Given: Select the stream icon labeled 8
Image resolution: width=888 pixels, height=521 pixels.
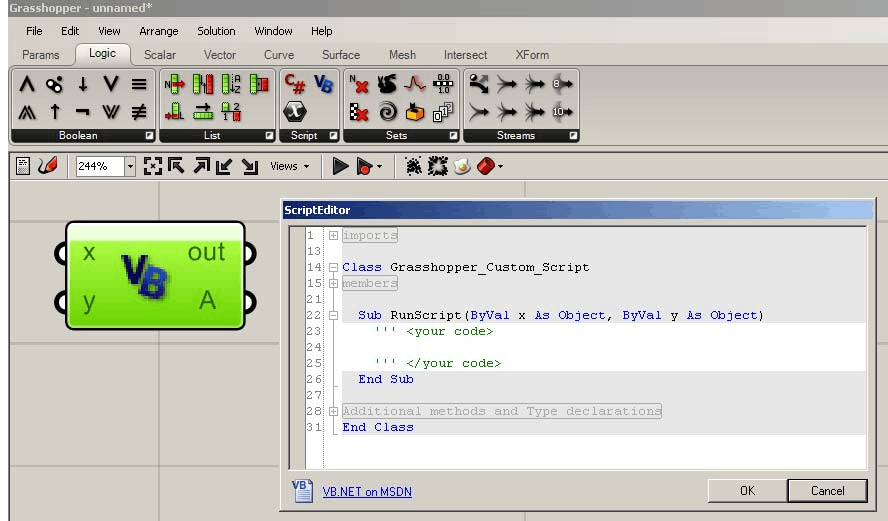Looking at the screenshot, I should (x=562, y=84).
